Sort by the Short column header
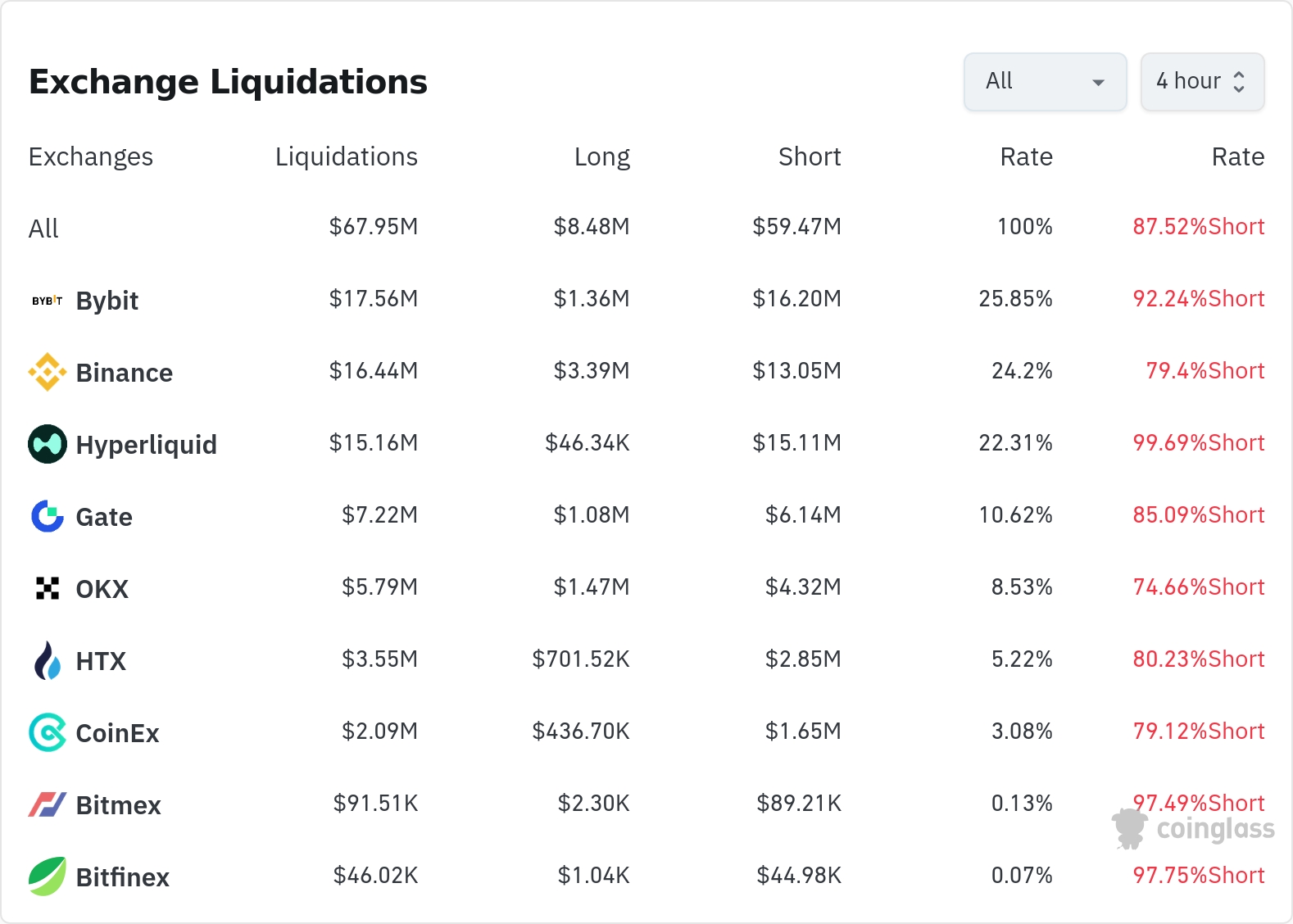This screenshot has width=1293, height=924. pyautogui.click(x=809, y=156)
